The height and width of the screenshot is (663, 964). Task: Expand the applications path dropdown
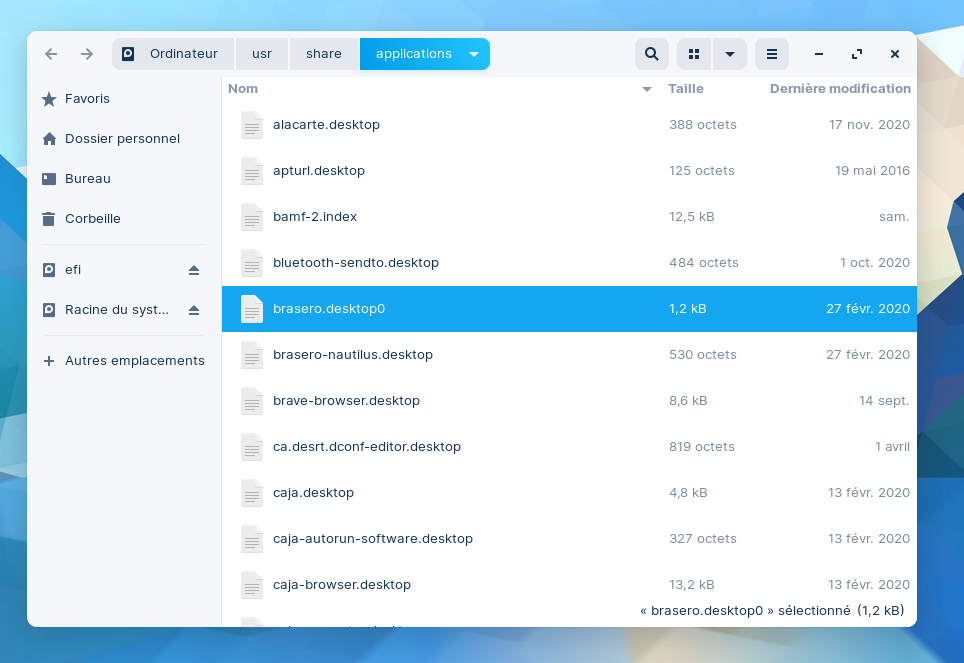pos(474,54)
